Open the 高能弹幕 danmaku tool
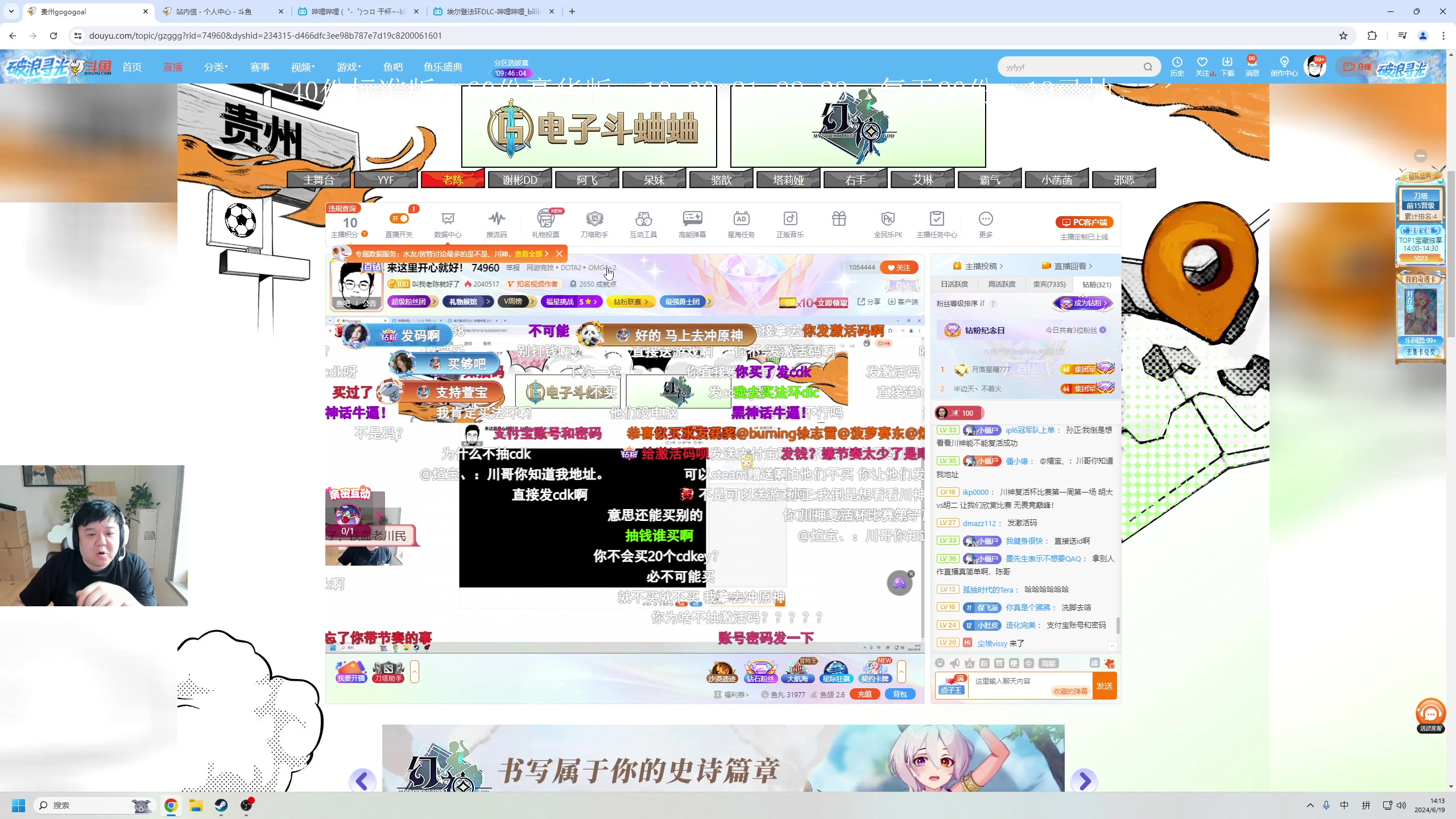 [692, 224]
